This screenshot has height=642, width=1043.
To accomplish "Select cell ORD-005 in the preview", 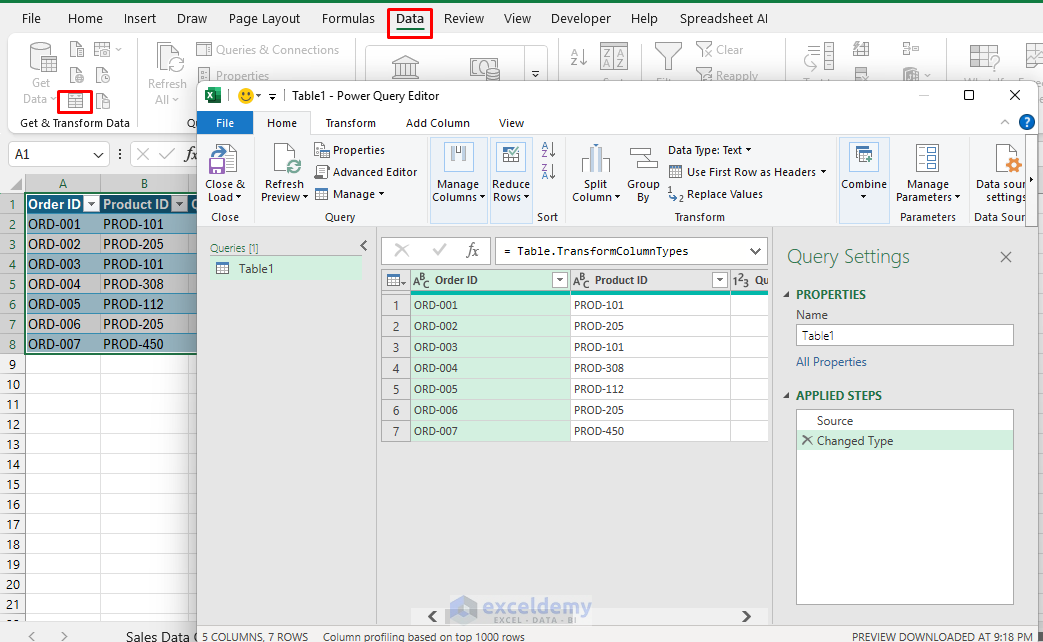I will [x=490, y=389].
